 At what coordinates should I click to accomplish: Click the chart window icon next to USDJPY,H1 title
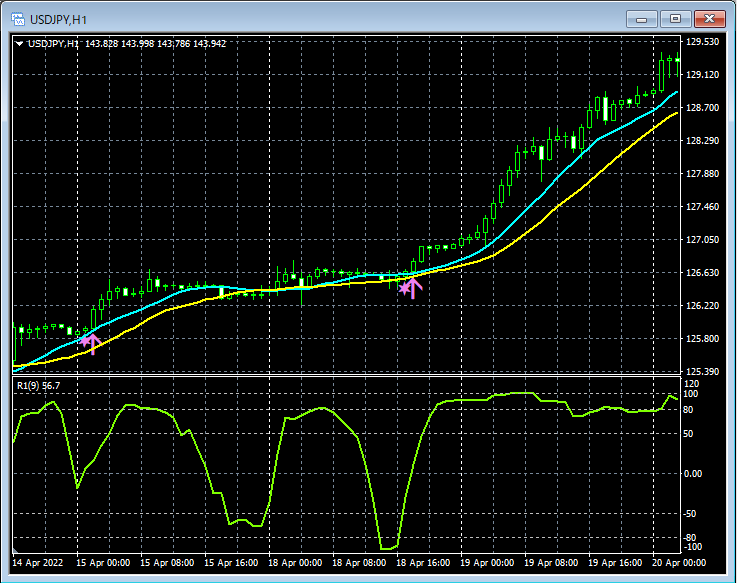pyautogui.click(x=18, y=19)
